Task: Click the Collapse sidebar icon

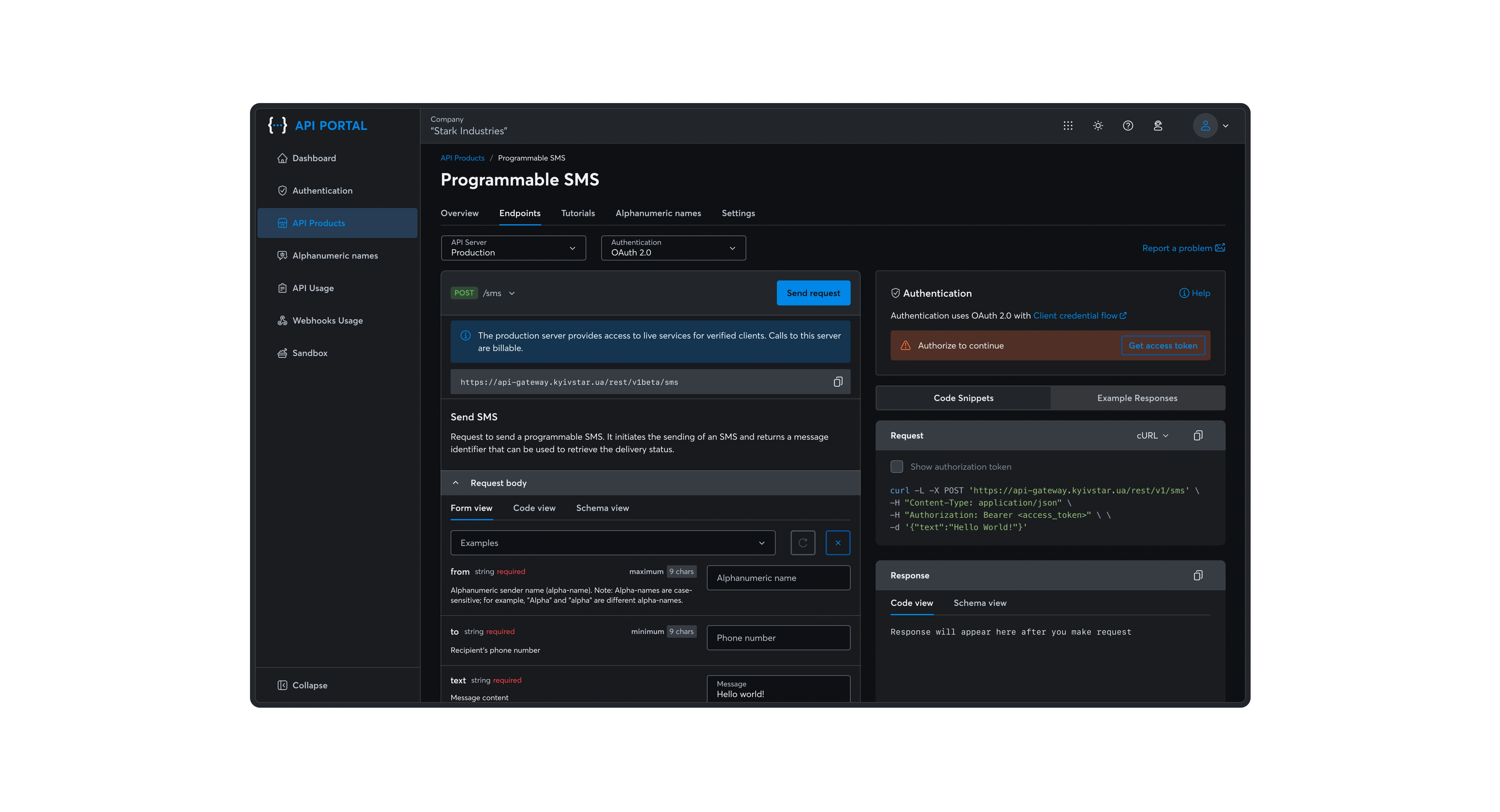Action: tap(282, 685)
